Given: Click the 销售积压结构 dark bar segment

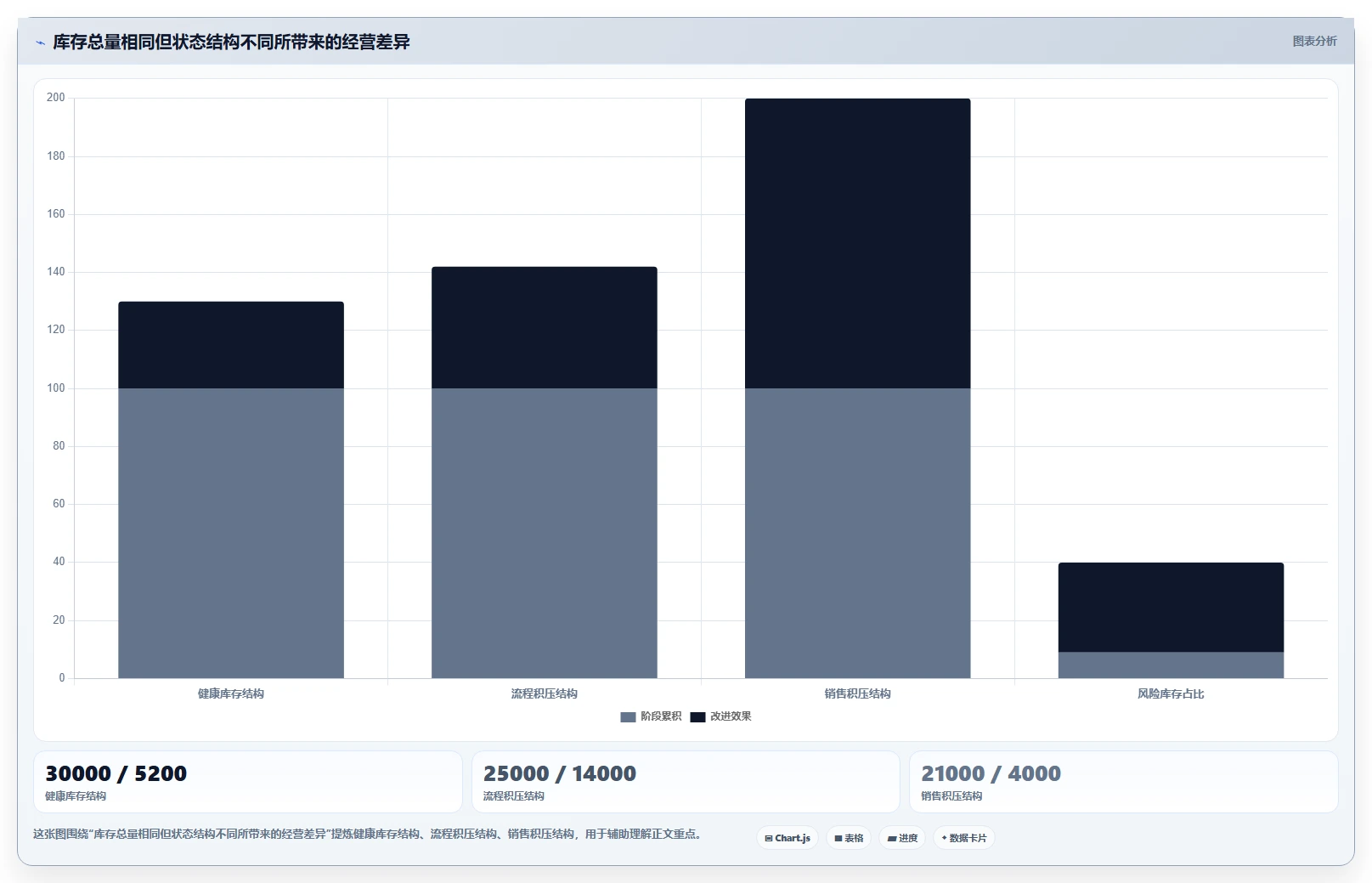Looking at the screenshot, I should (x=858, y=244).
